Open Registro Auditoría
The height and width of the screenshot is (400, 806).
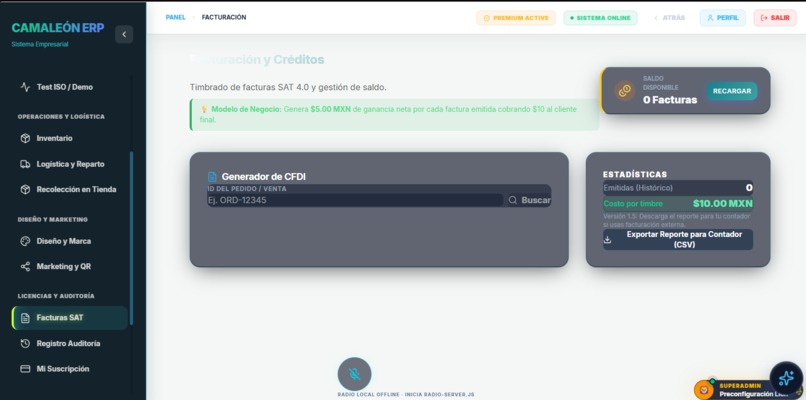click(x=69, y=343)
